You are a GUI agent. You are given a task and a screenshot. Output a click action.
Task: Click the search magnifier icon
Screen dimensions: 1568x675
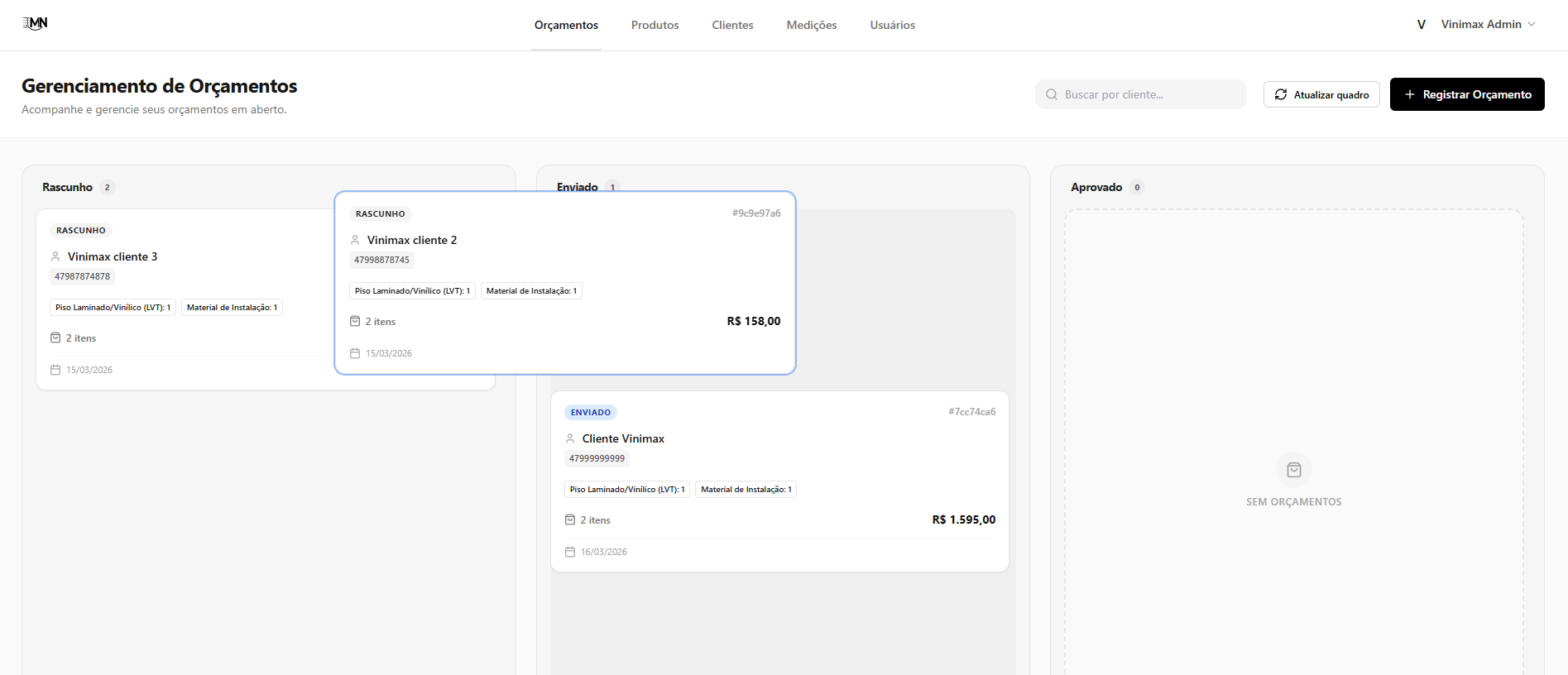pos(1052,94)
